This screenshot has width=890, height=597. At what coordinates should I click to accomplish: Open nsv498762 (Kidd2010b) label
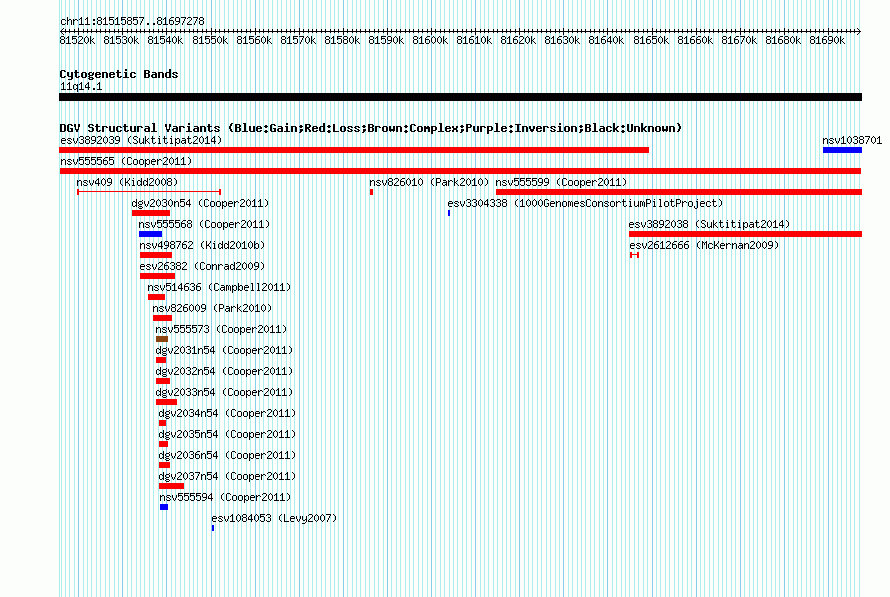pos(203,245)
